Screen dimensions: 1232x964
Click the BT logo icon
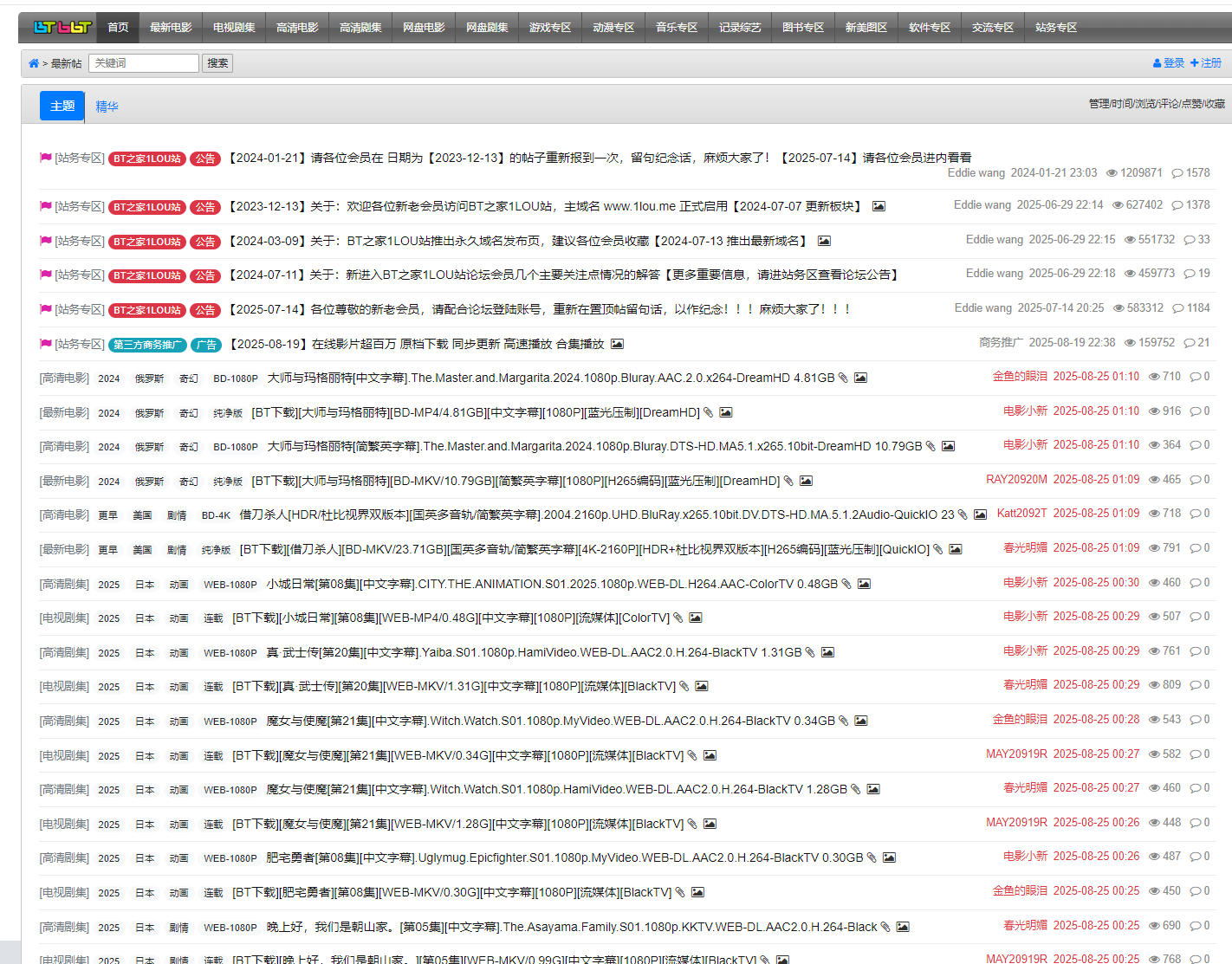62,28
